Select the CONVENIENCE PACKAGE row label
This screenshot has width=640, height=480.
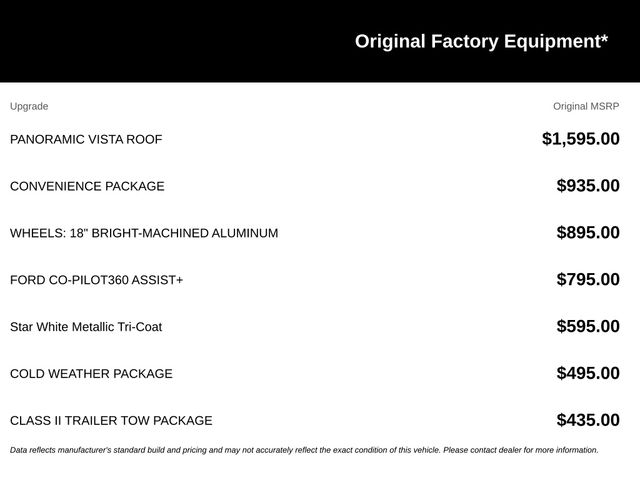pos(87,186)
